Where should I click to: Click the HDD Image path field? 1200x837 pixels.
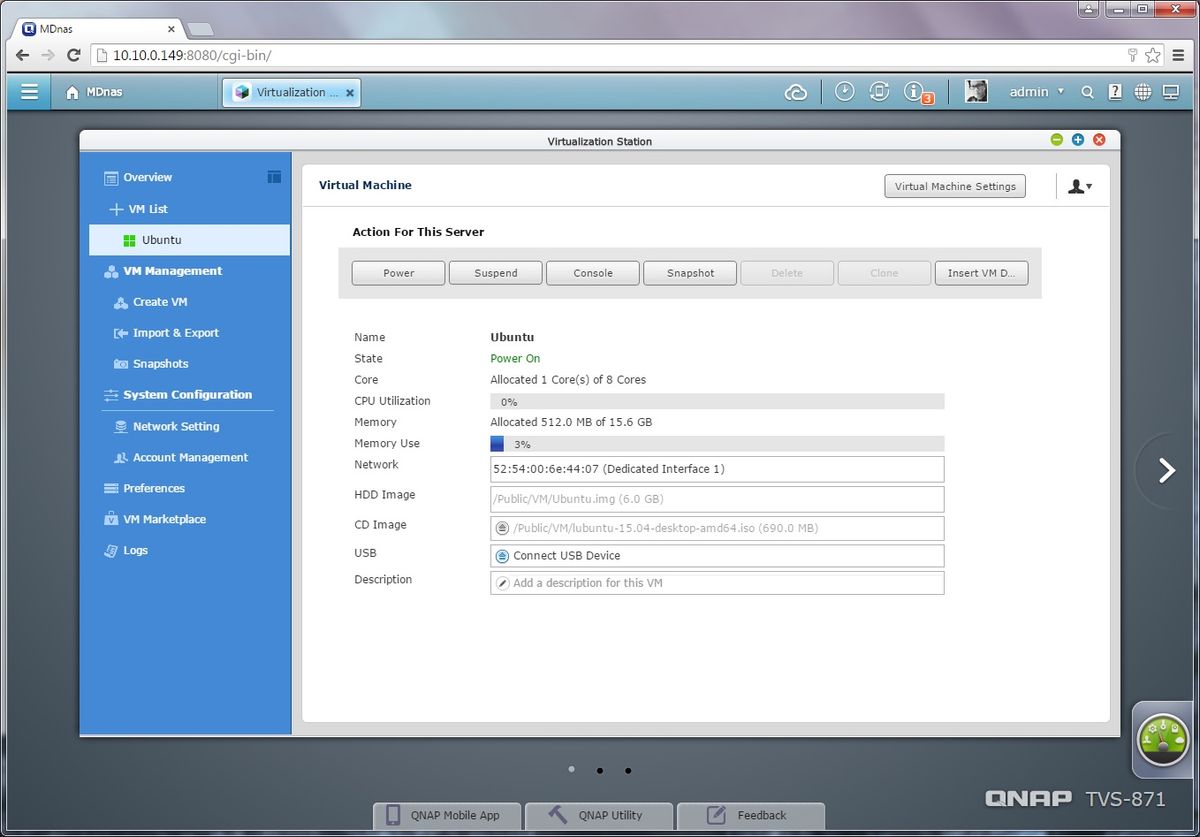click(x=717, y=499)
